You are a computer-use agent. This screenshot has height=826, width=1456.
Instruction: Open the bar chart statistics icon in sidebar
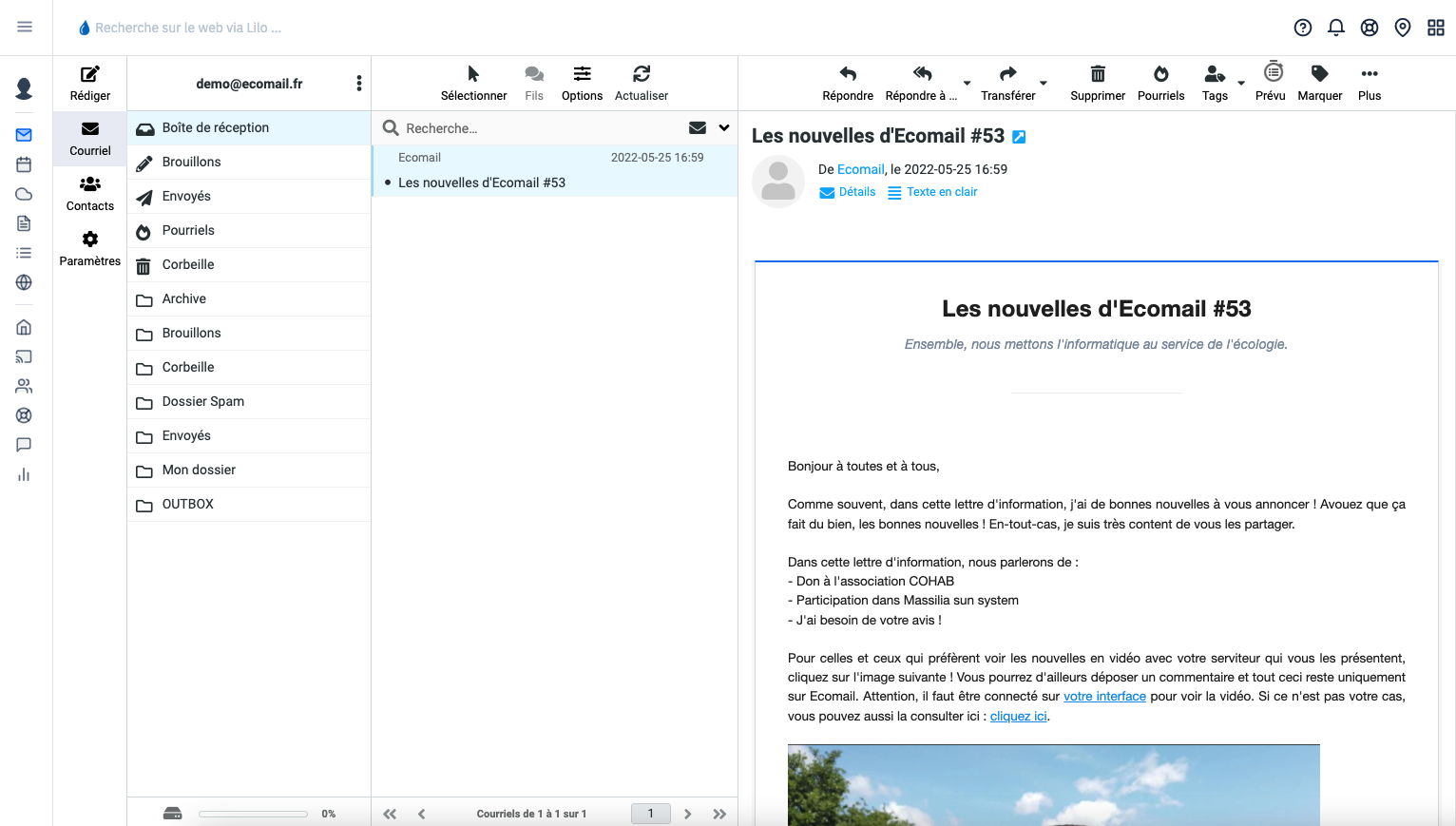[24, 474]
